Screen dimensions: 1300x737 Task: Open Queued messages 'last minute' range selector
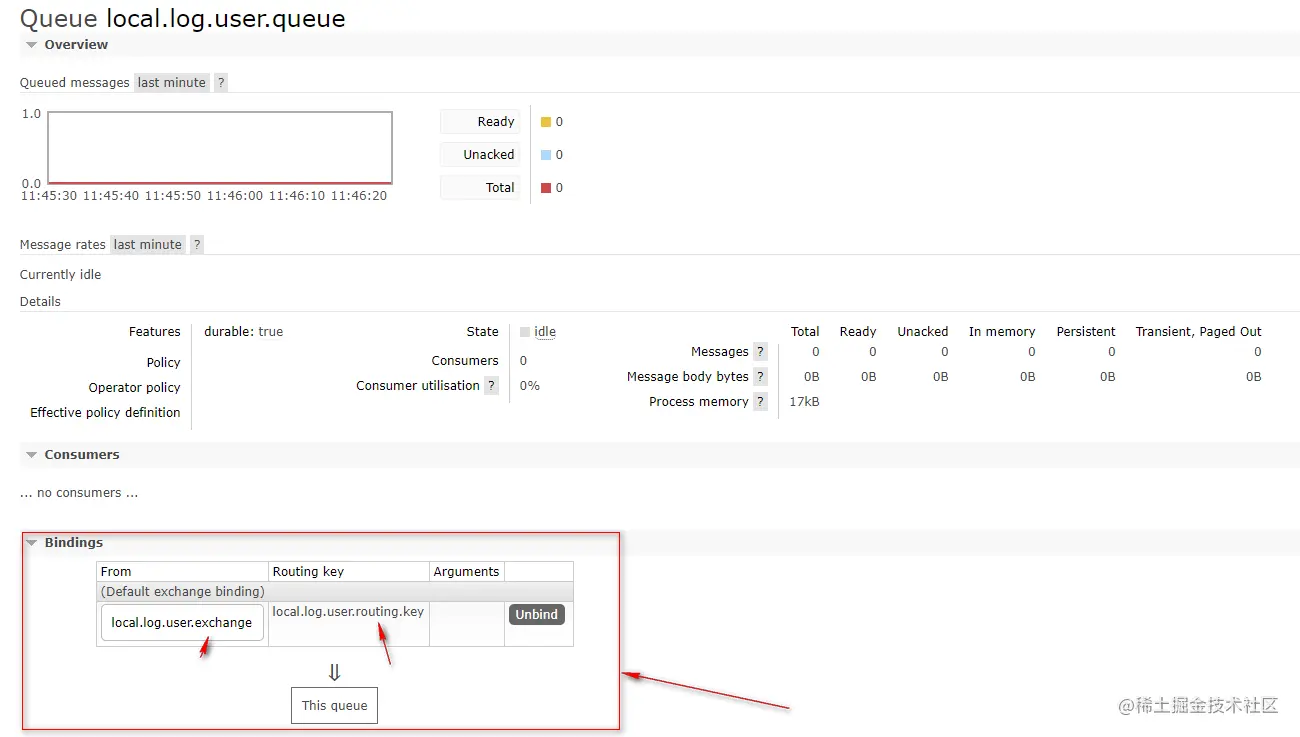(172, 83)
